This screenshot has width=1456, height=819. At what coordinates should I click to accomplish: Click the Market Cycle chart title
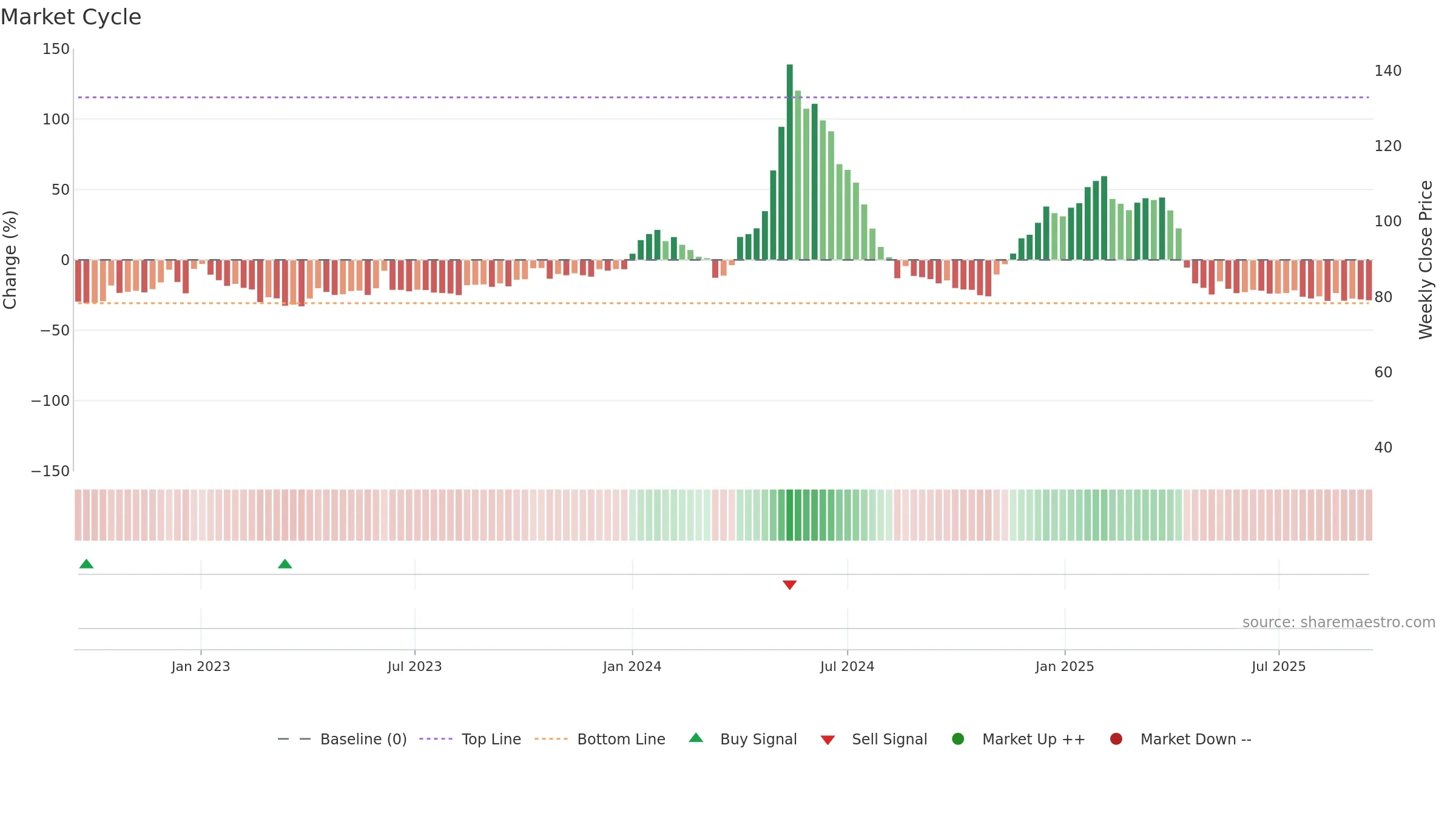tap(71, 17)
